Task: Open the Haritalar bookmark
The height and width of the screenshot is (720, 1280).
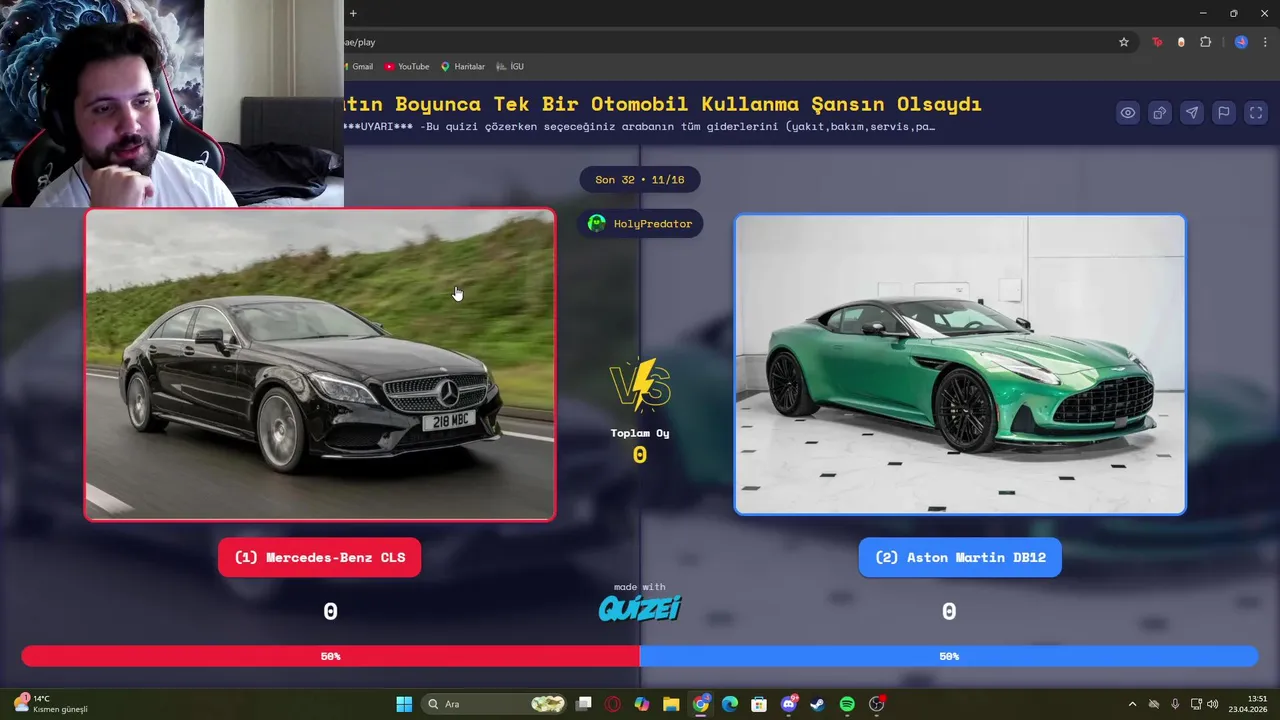Action: [462, 66]
